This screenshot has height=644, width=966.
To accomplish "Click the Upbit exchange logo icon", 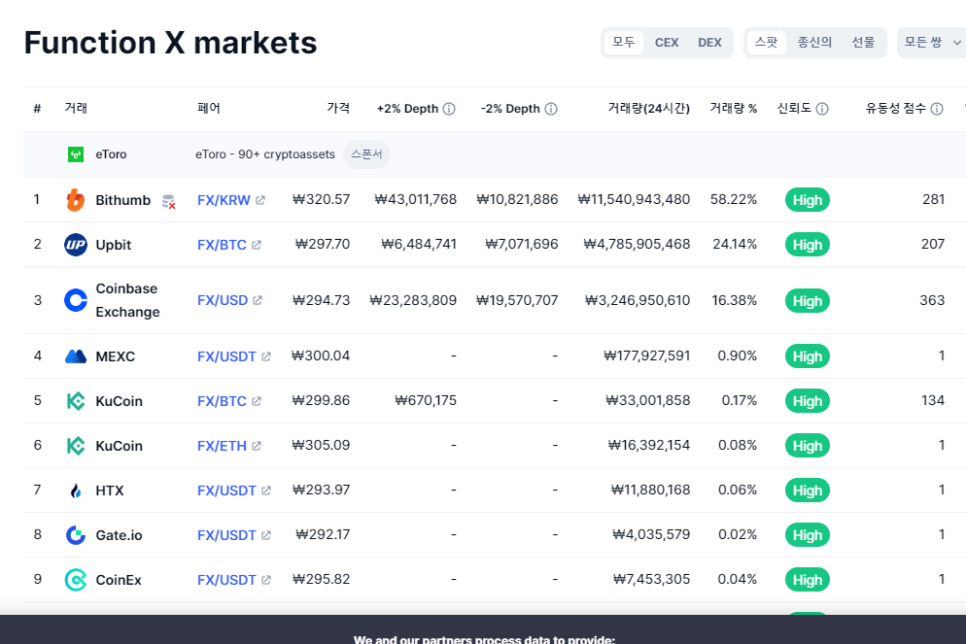I will (x=75, y=245).
